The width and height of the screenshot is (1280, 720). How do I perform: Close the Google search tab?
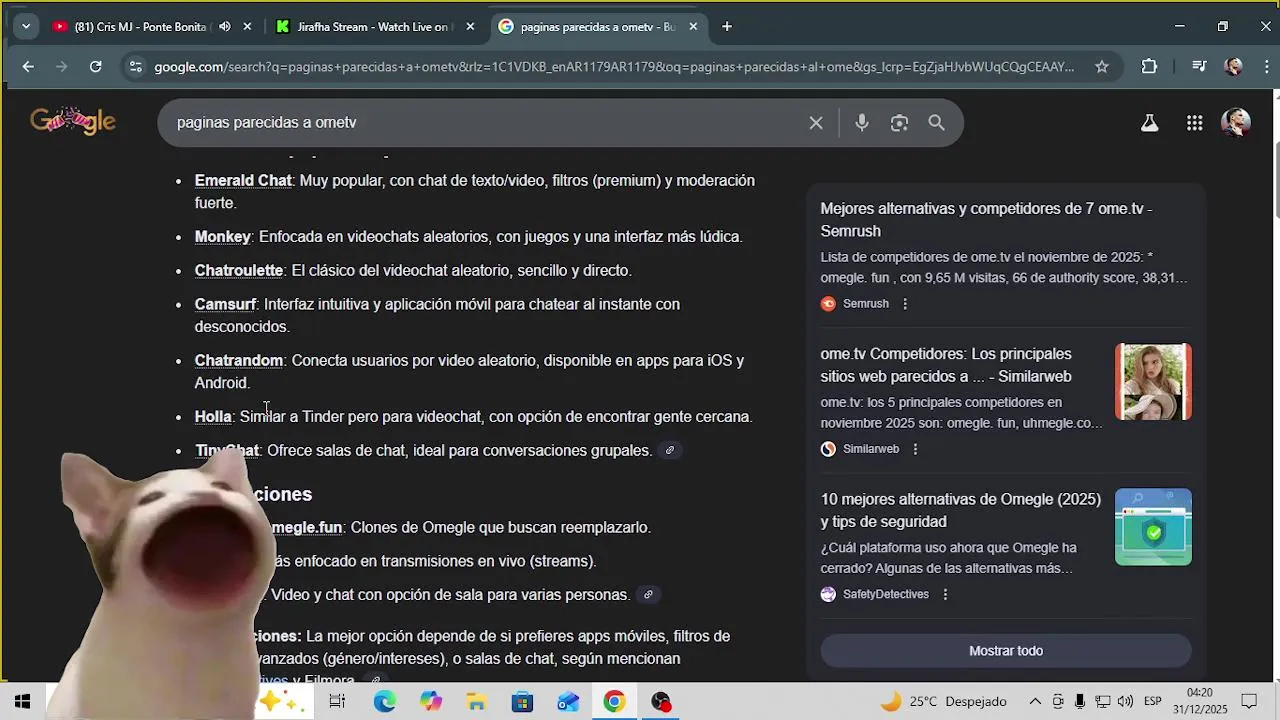(693, 27)
